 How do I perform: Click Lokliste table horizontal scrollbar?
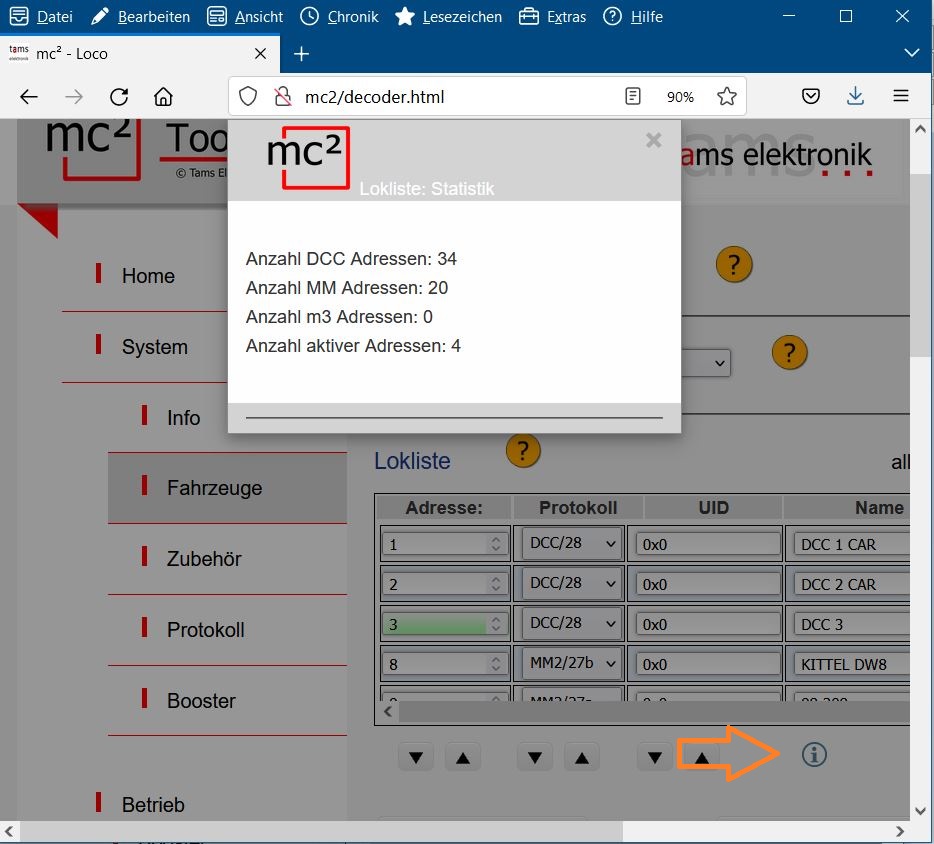click(654, 712)
